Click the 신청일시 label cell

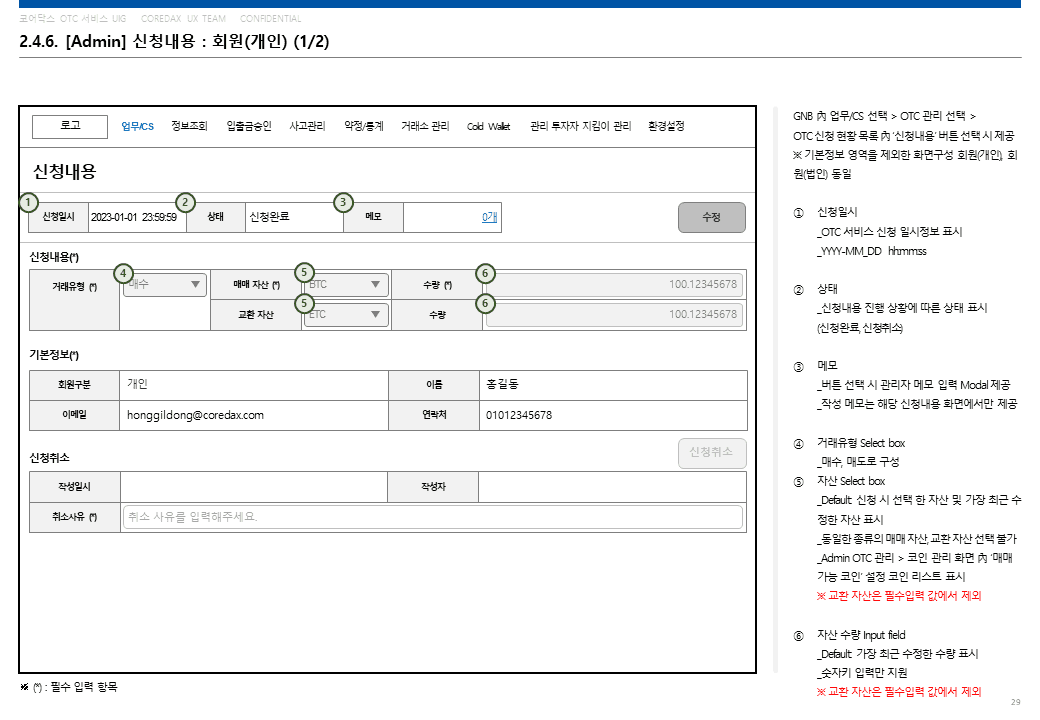58,217
